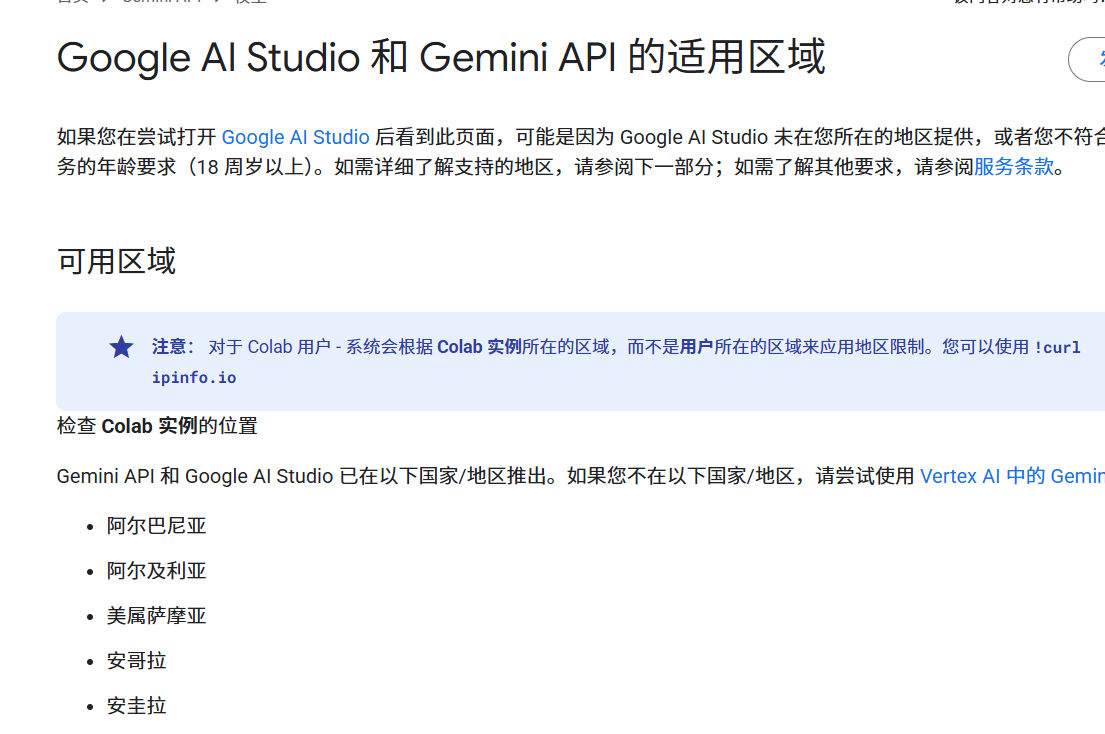Click the 可用区域 section heading
The image size is (1105, 734).
pos(116,261)
